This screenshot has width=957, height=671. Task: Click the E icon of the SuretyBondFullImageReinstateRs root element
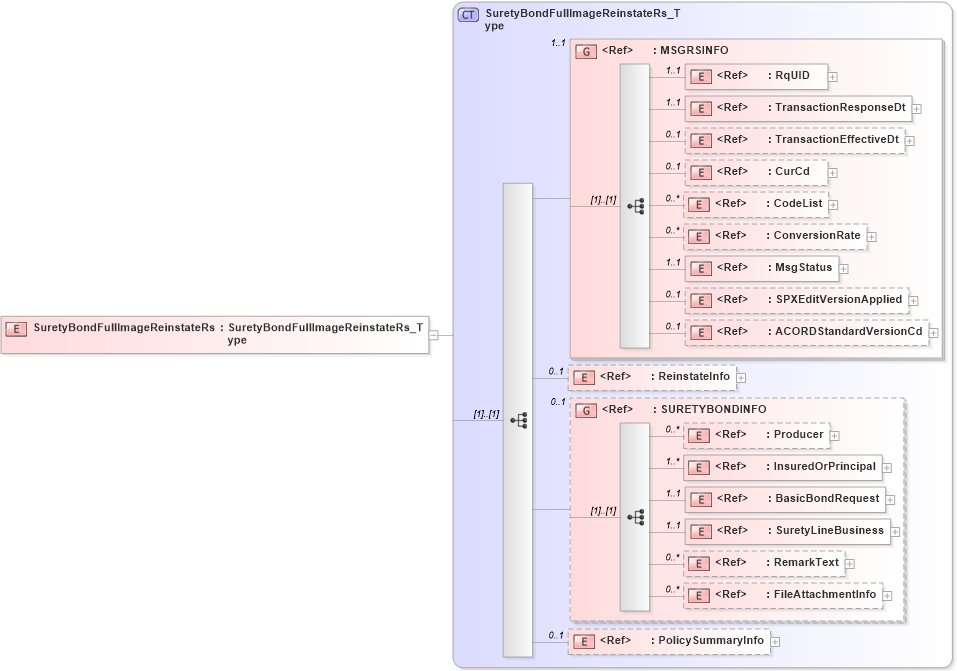click(15, 328)
